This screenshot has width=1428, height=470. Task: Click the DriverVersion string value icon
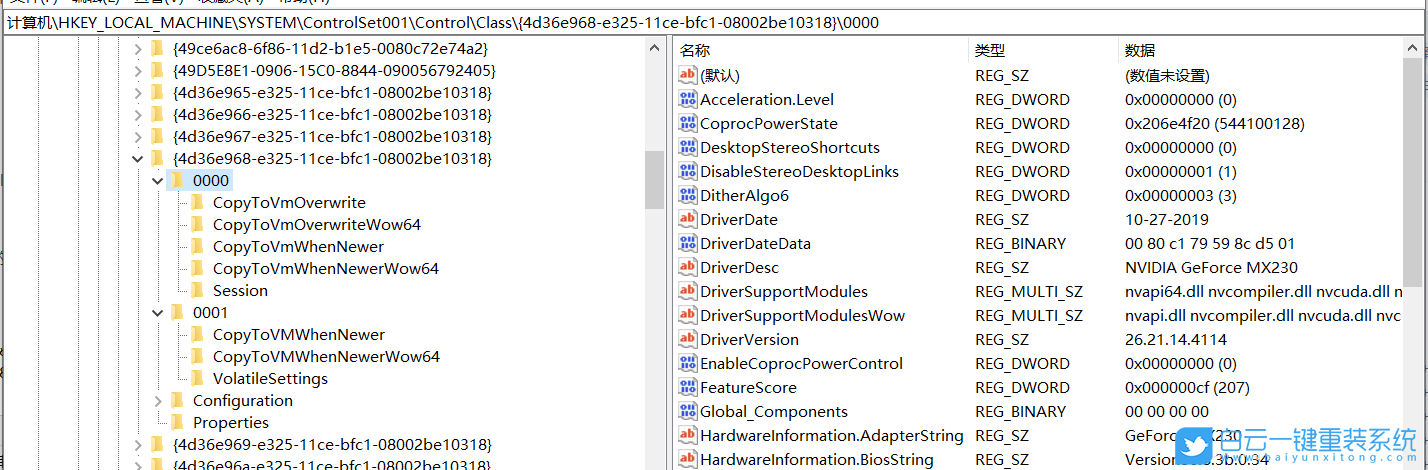click(x=687, y=340)
